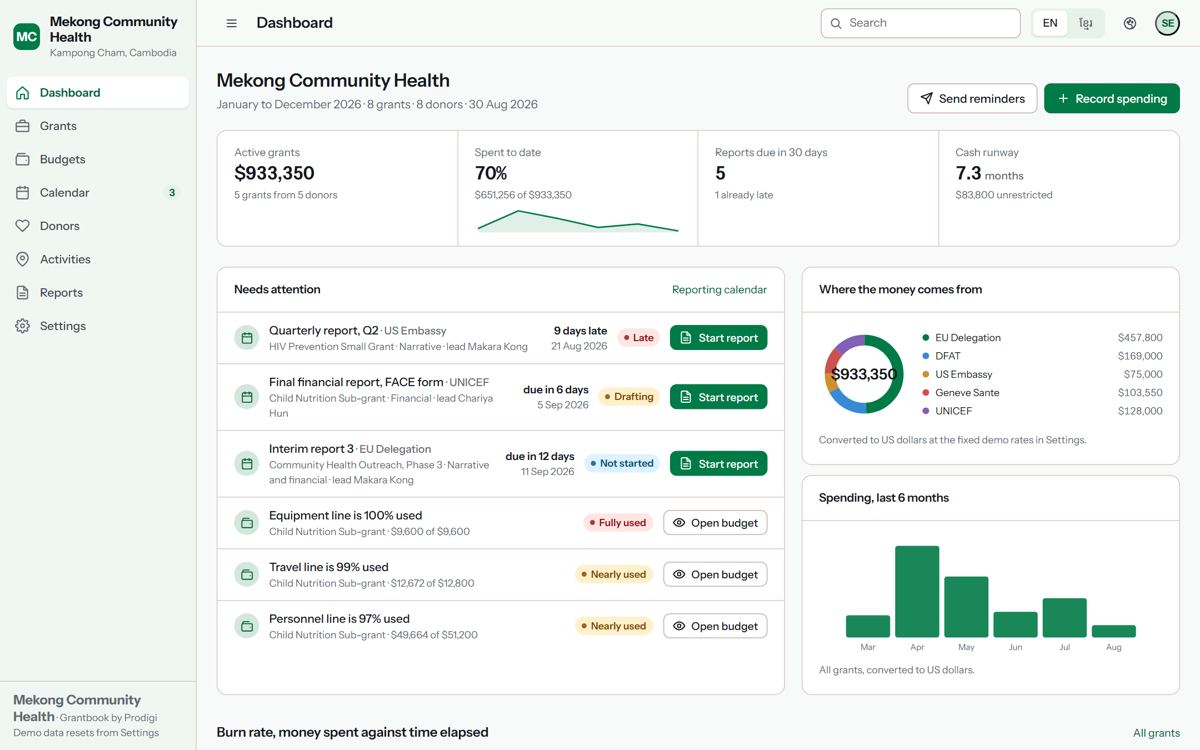Click the calendar icon on Final financial report row

[247, 397]
